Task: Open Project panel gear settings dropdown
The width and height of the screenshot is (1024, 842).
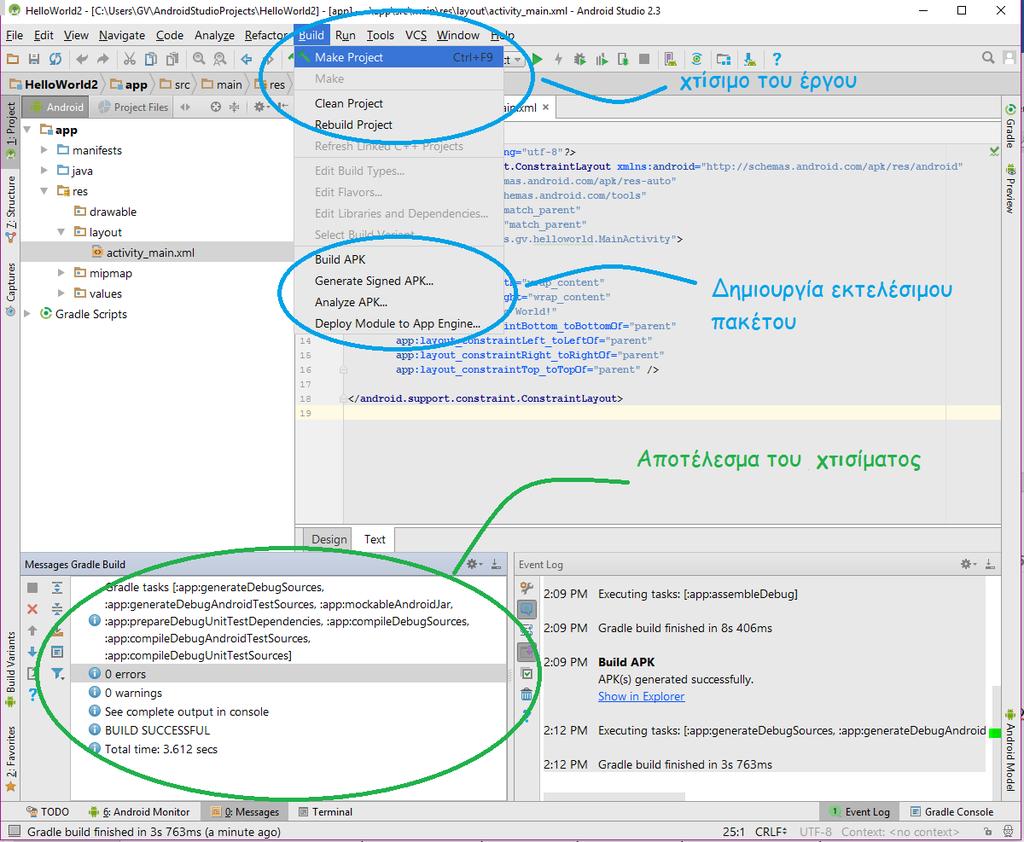Action: 261,106
